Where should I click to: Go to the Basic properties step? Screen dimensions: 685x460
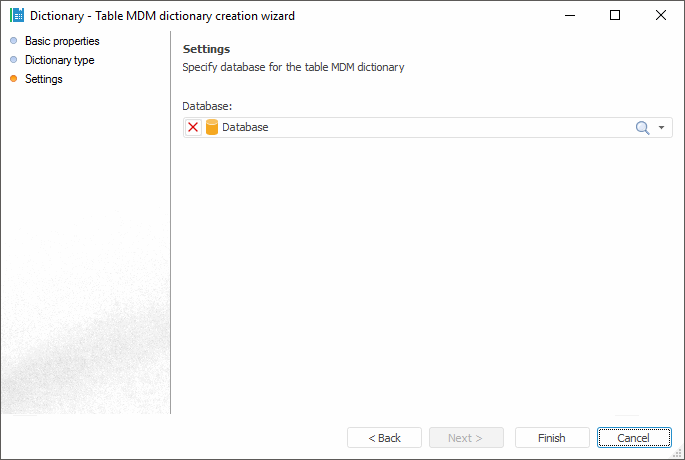pos(62,41)
